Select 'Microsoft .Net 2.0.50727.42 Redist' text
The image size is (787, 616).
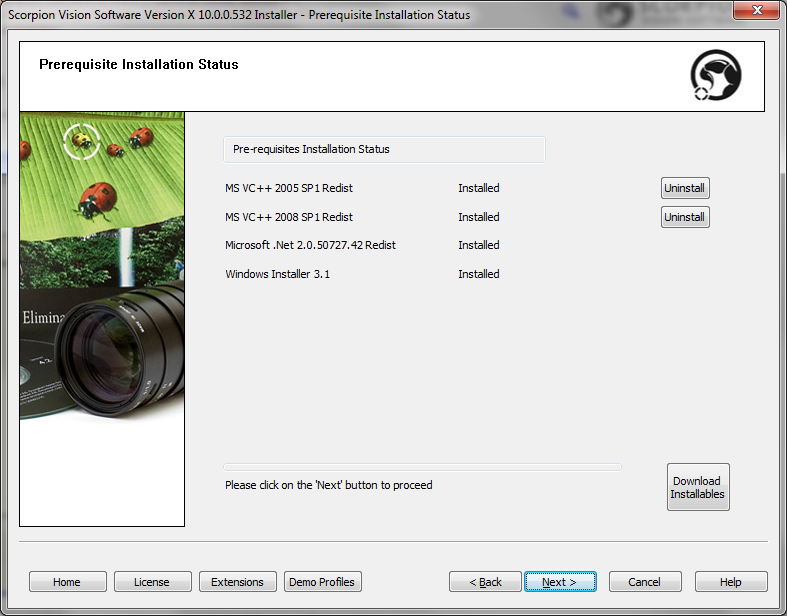[310, 245]
